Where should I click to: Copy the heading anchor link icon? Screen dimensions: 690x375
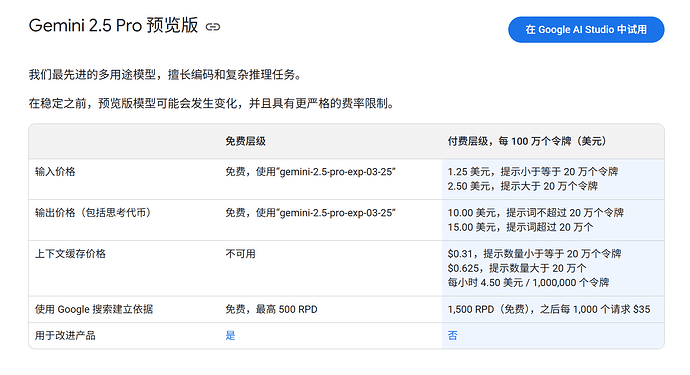point(213,27)
